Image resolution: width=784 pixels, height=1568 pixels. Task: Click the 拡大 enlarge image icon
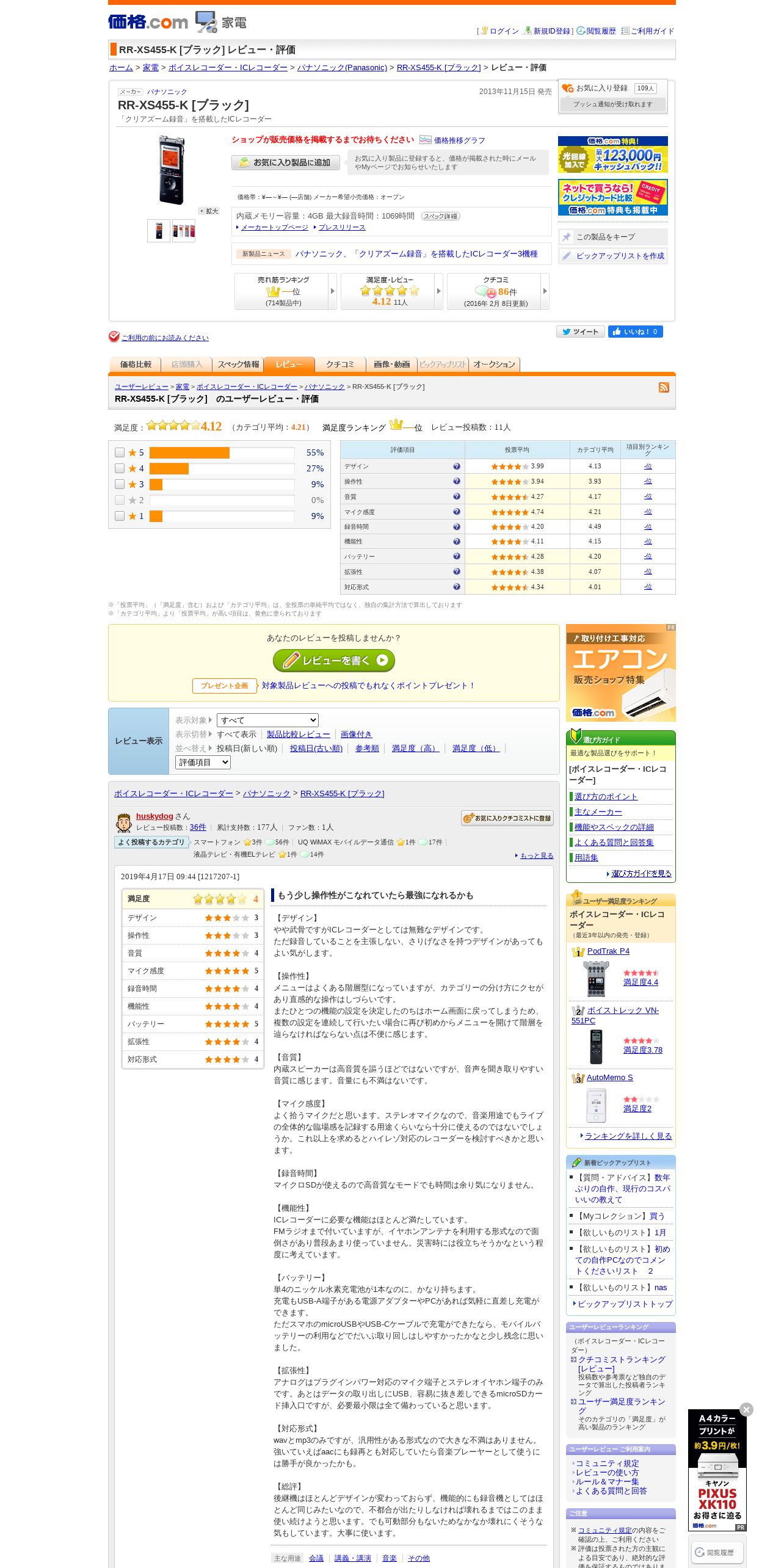tap(209, 211)
